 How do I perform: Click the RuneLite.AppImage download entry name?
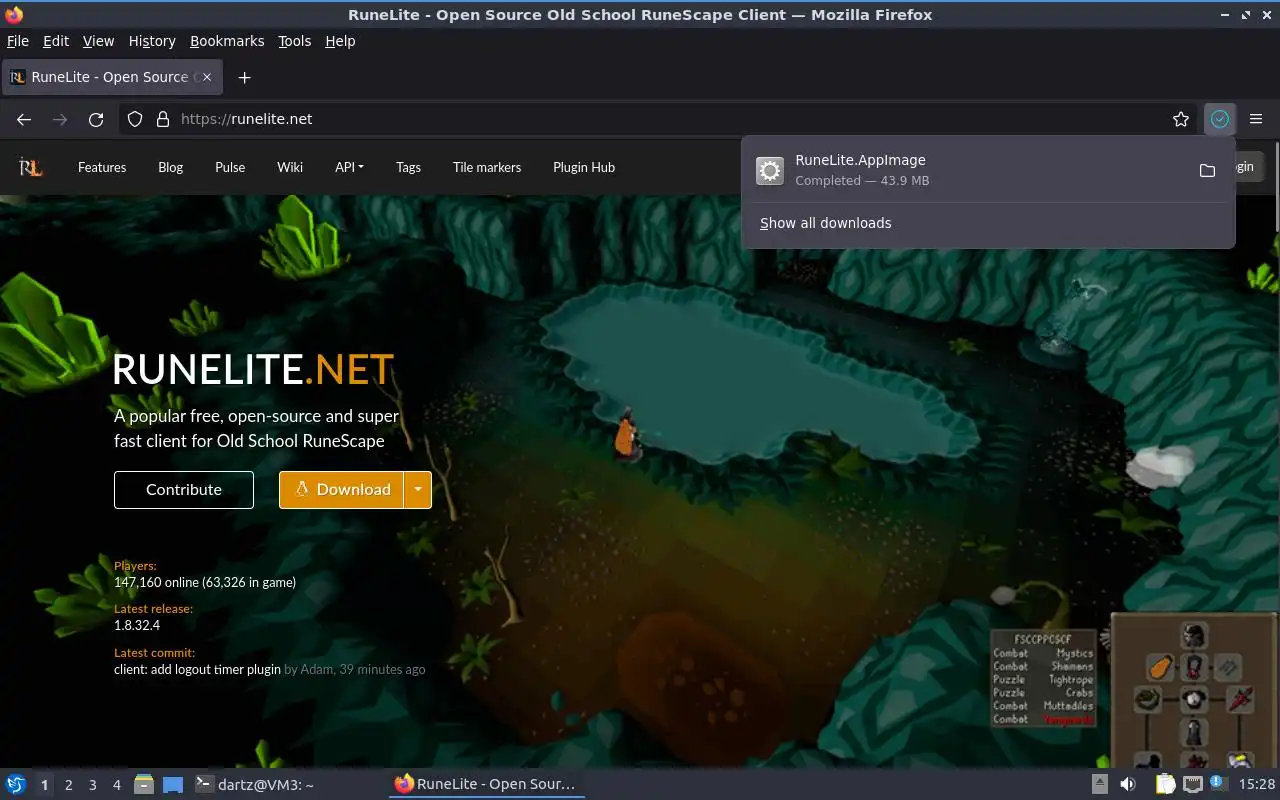coord(860,160)
